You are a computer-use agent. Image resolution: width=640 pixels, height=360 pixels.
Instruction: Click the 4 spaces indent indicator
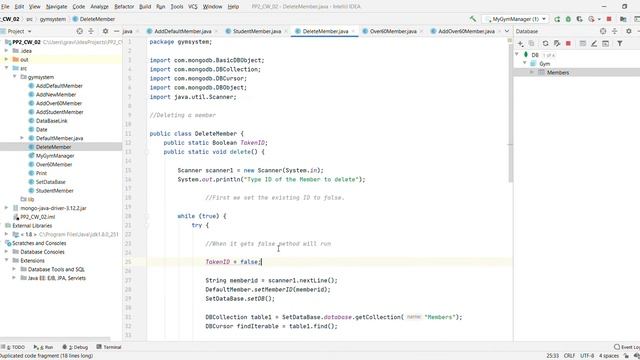(x=609, y=356)
